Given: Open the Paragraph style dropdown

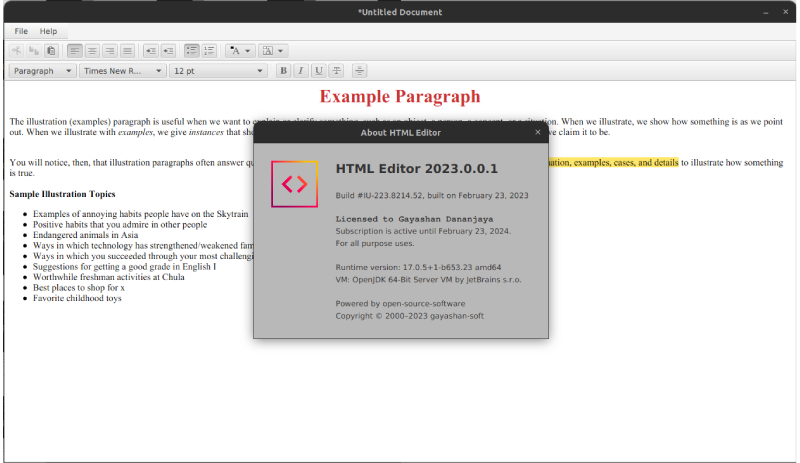Looking at the screenshot, I should pos(42,71).
